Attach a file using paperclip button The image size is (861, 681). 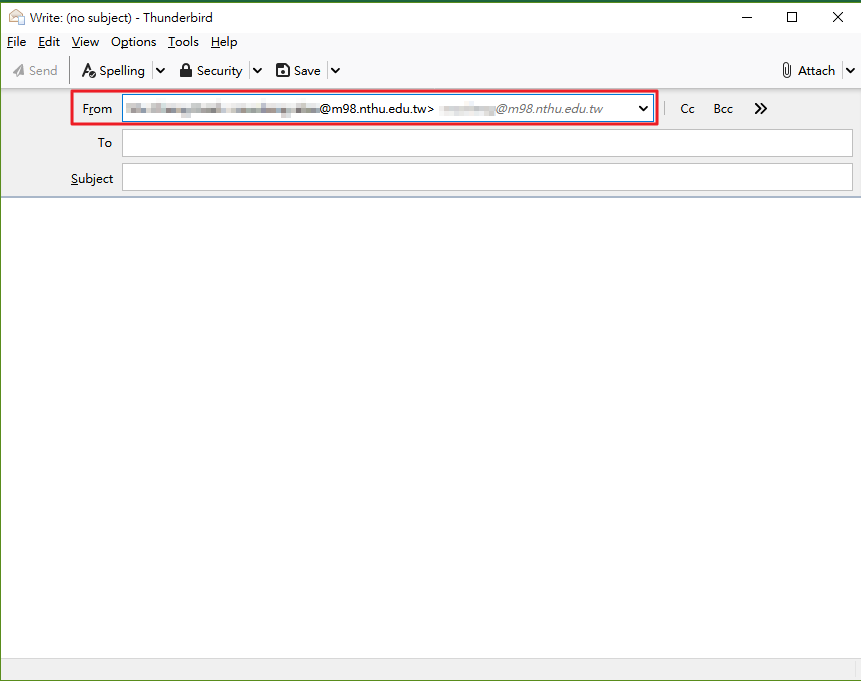click(x=808, y=70)
